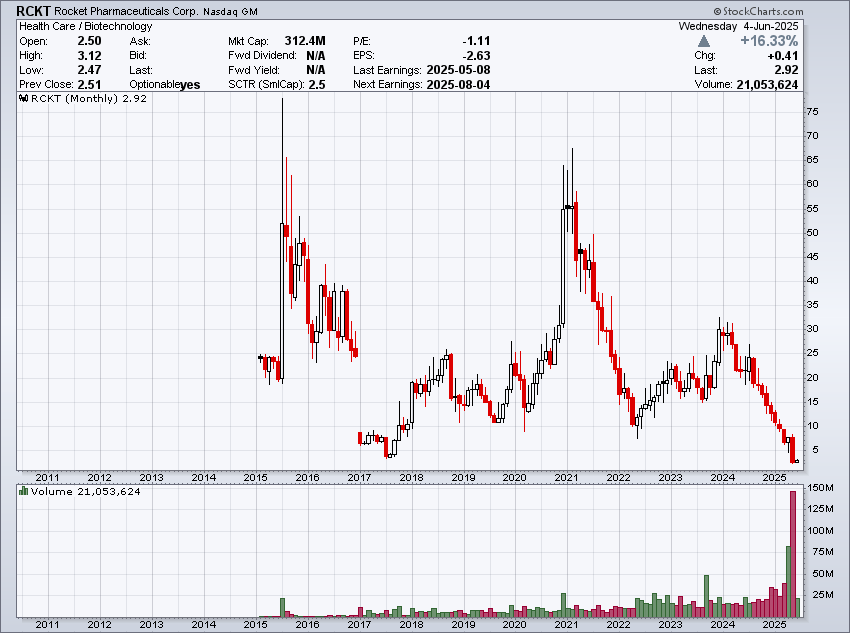Click 2015 on the price chart's year axis
850x633 pixels.
[x=255, y=477]
